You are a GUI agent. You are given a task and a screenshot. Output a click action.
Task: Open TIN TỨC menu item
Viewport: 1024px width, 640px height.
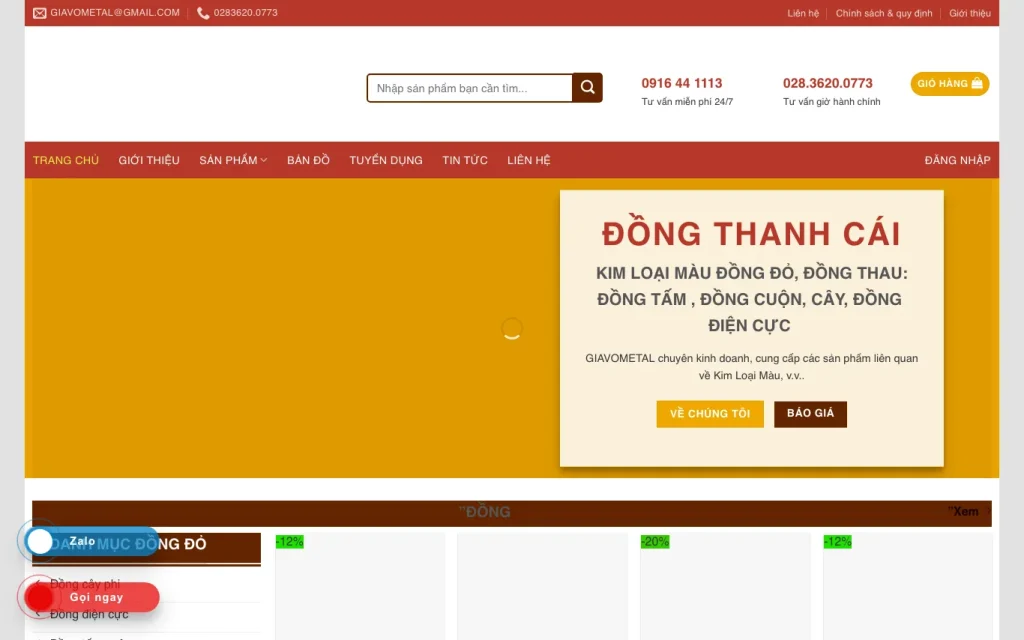[x=465, y=160]
